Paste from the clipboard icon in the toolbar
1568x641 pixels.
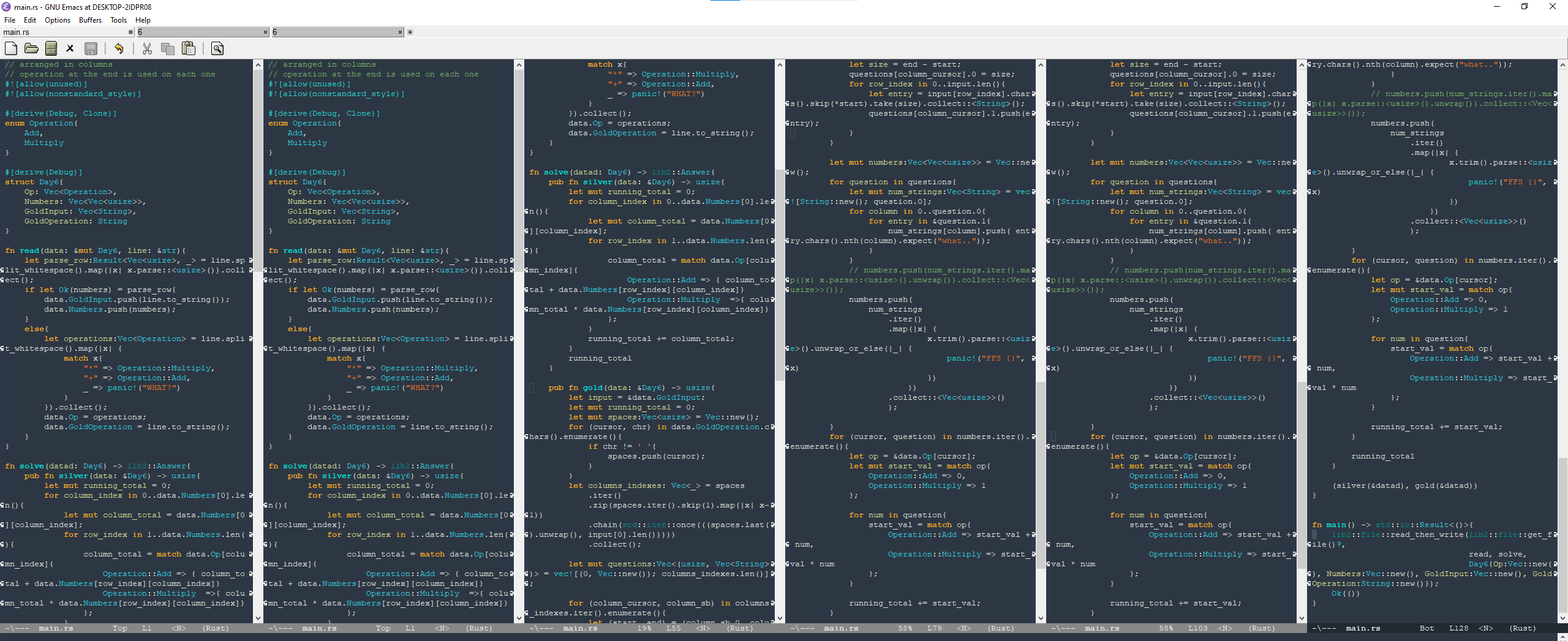(189, 48)
